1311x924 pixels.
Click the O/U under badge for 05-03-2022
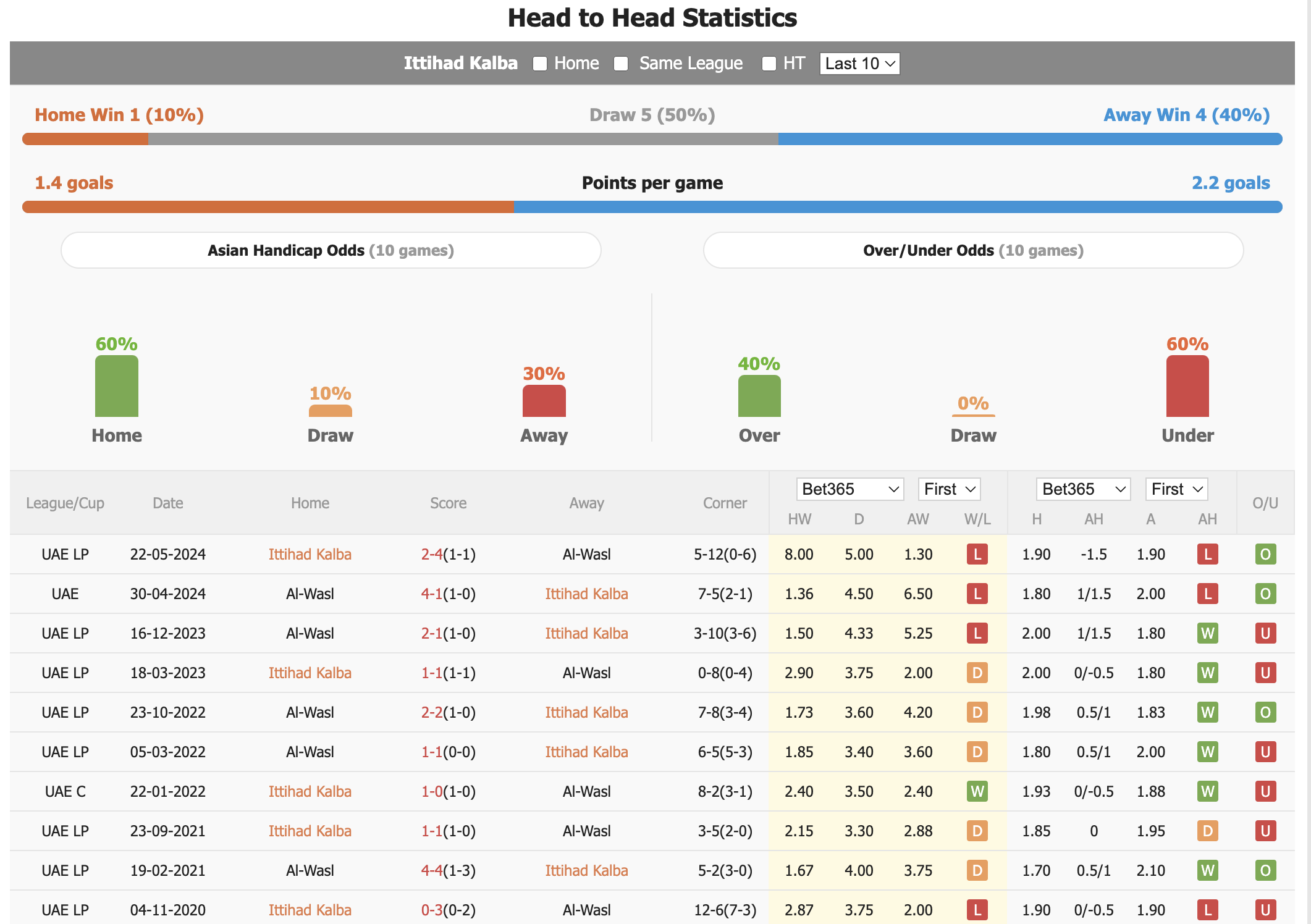(1265, 752)
